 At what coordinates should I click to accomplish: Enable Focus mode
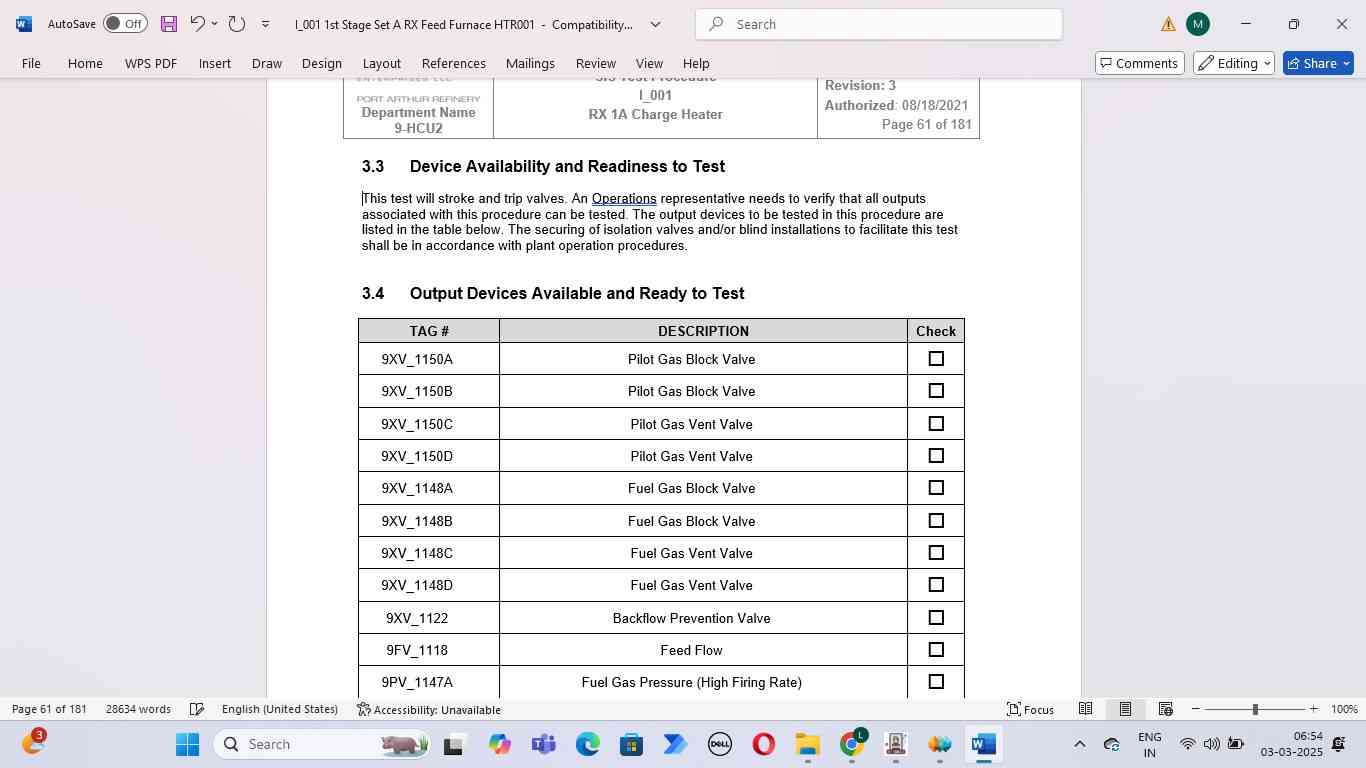coord(1030,709)
